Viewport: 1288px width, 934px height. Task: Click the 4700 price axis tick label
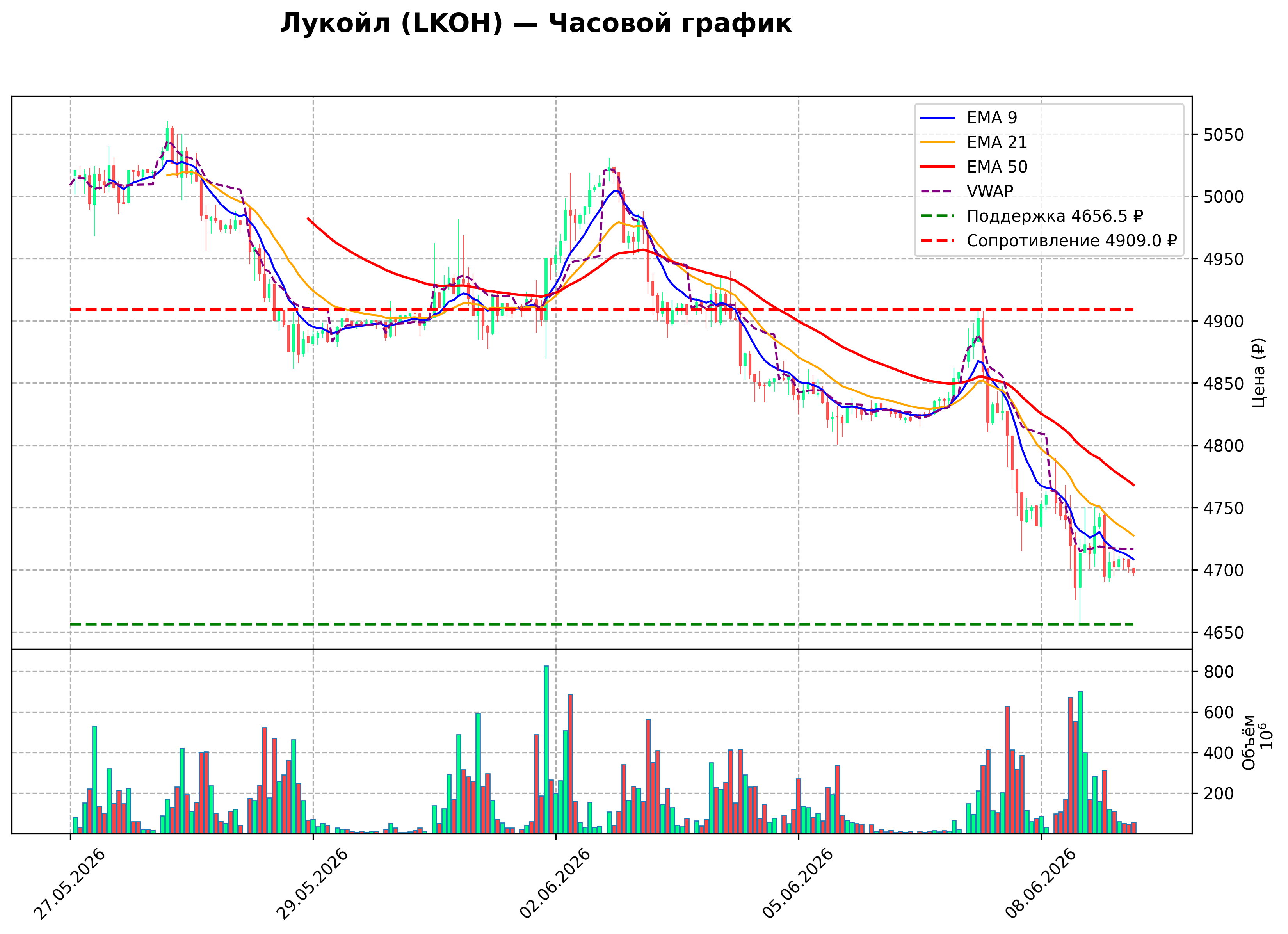click(1224, 570)
